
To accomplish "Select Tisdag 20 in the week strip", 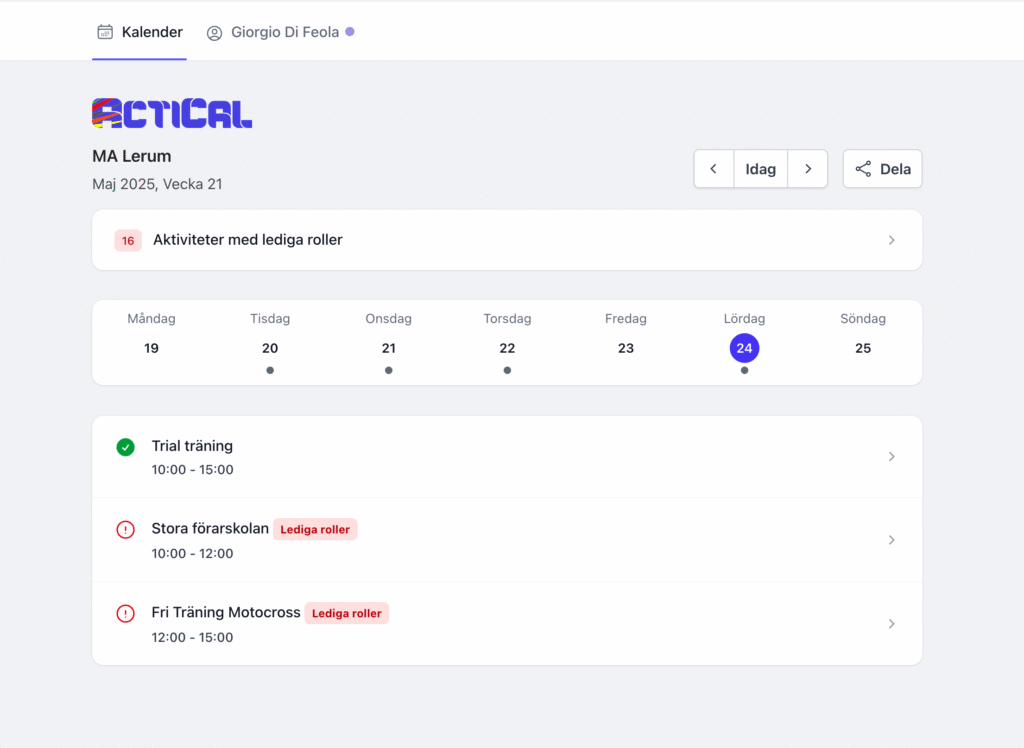I will tap(270, 348).
